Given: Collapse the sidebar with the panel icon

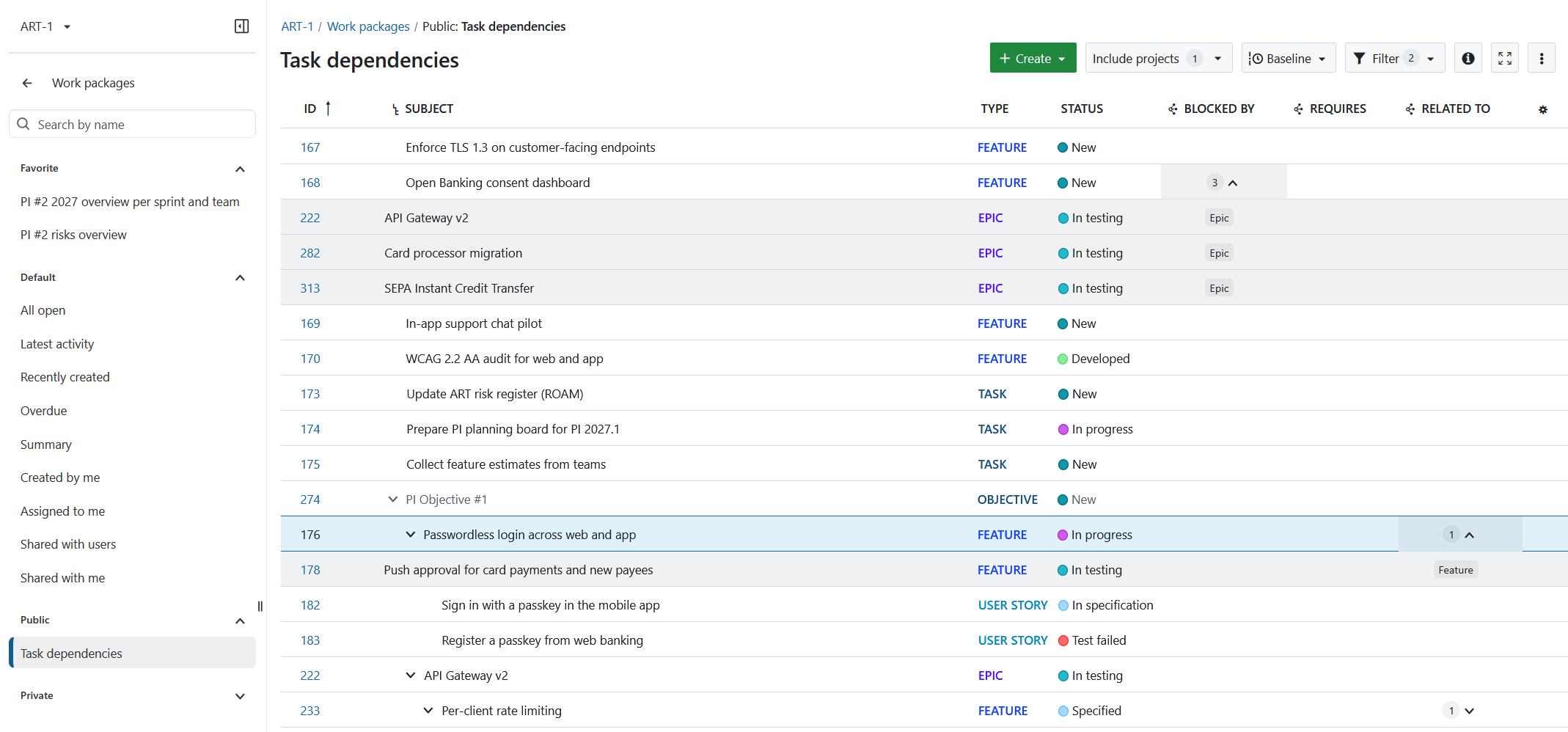Looking at the screenshot, I should pyautogui.click(x=241, y=26).
